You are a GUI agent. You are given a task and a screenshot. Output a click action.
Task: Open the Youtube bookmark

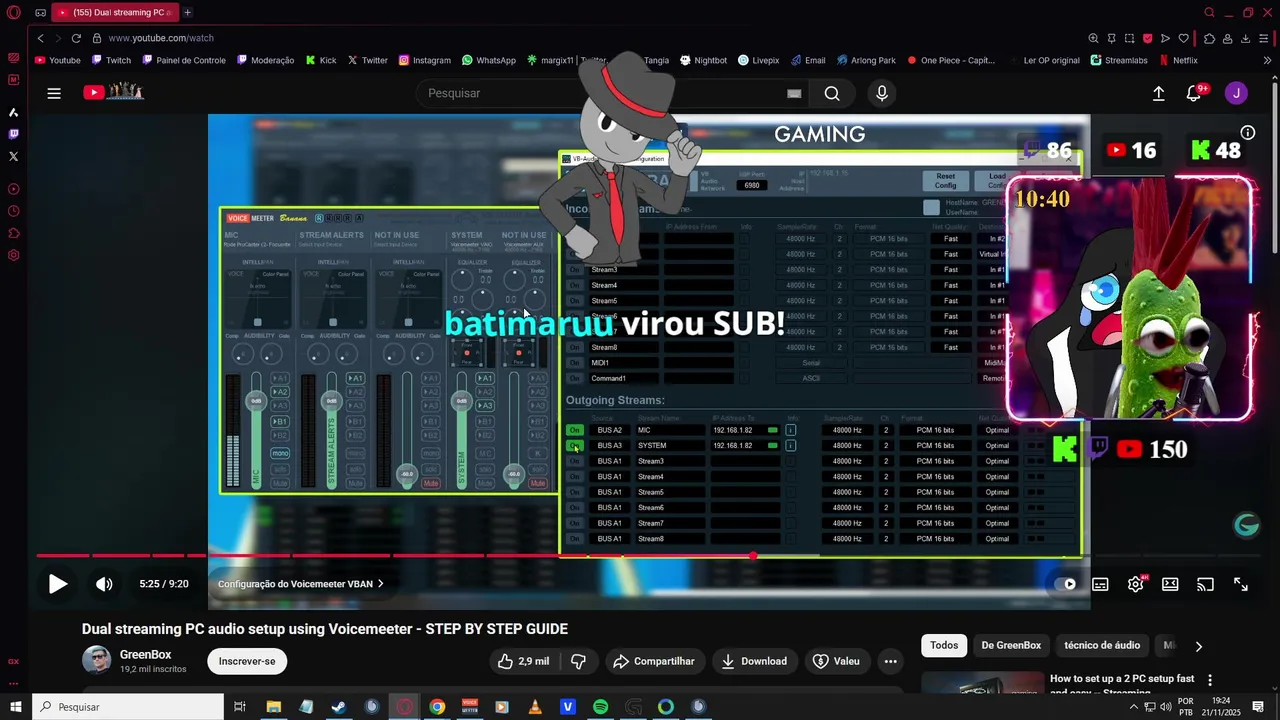(x=58, y=60)
